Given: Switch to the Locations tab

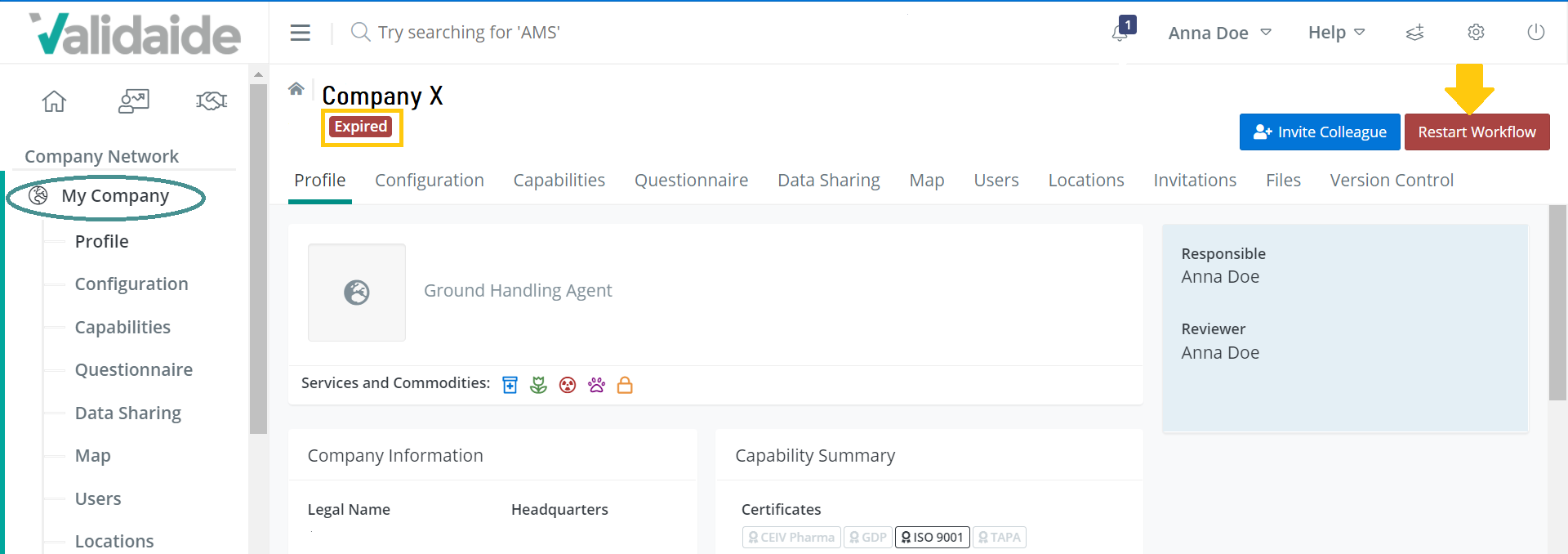Looking at the screenshot, I should click(1086, 181).
